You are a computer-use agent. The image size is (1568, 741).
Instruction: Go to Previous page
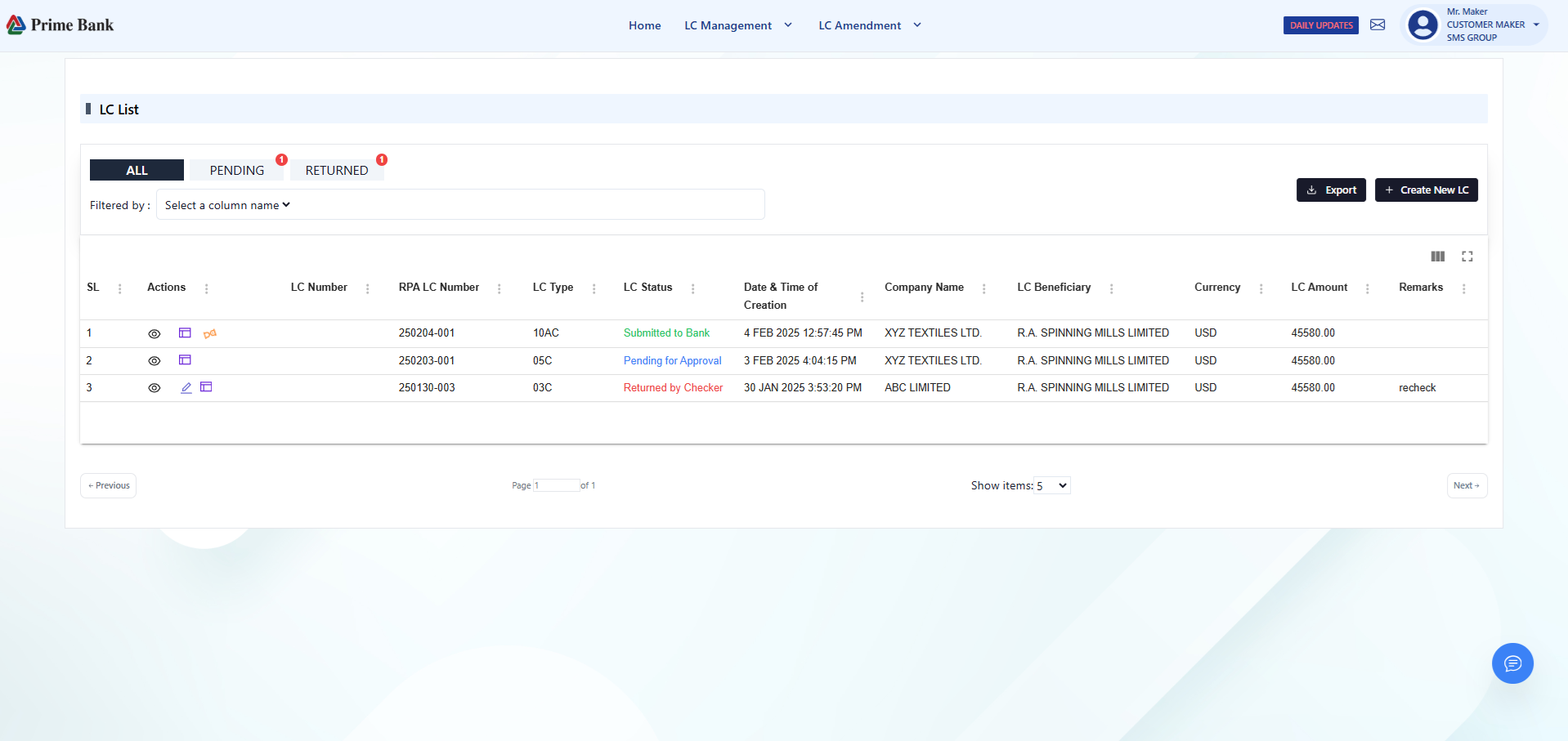point(109,485)
